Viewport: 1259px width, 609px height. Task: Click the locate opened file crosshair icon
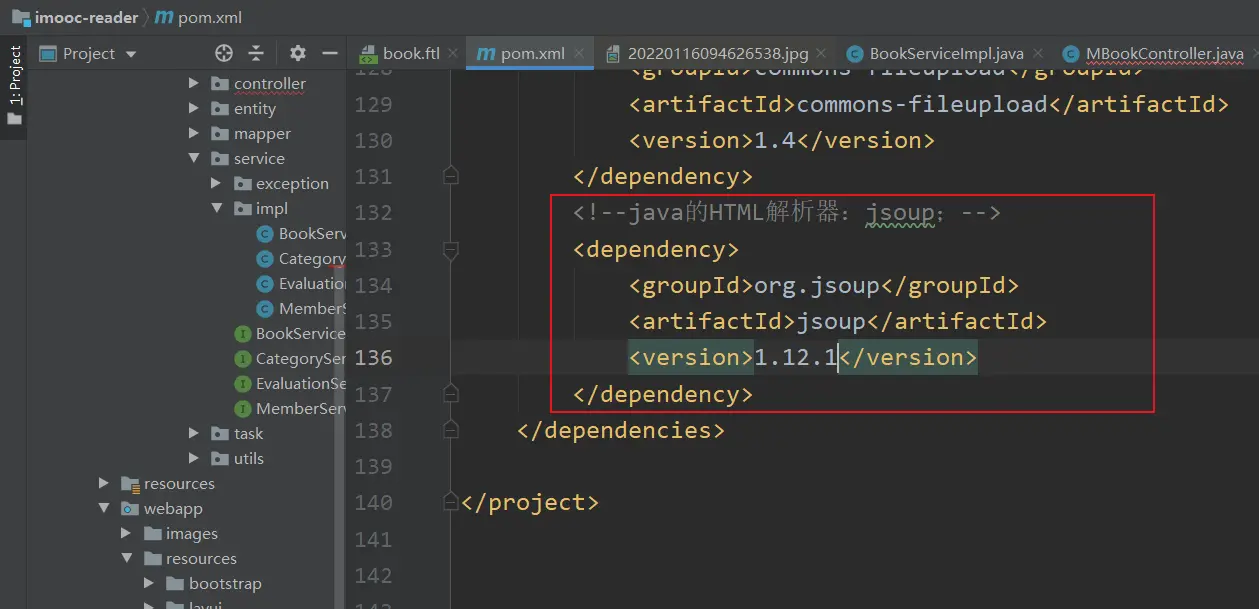click(224, 54)
